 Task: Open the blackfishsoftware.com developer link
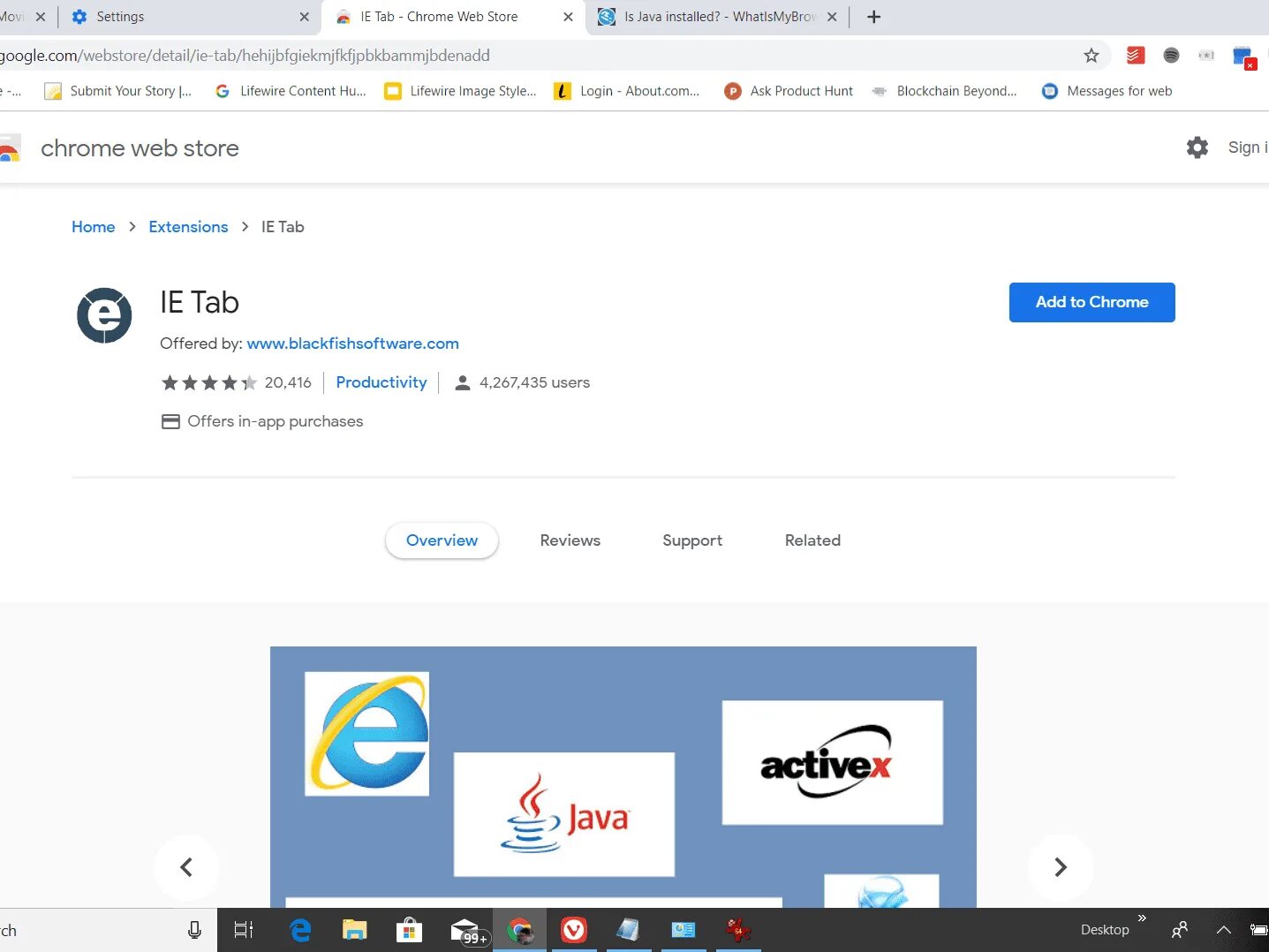pos(352,344)
